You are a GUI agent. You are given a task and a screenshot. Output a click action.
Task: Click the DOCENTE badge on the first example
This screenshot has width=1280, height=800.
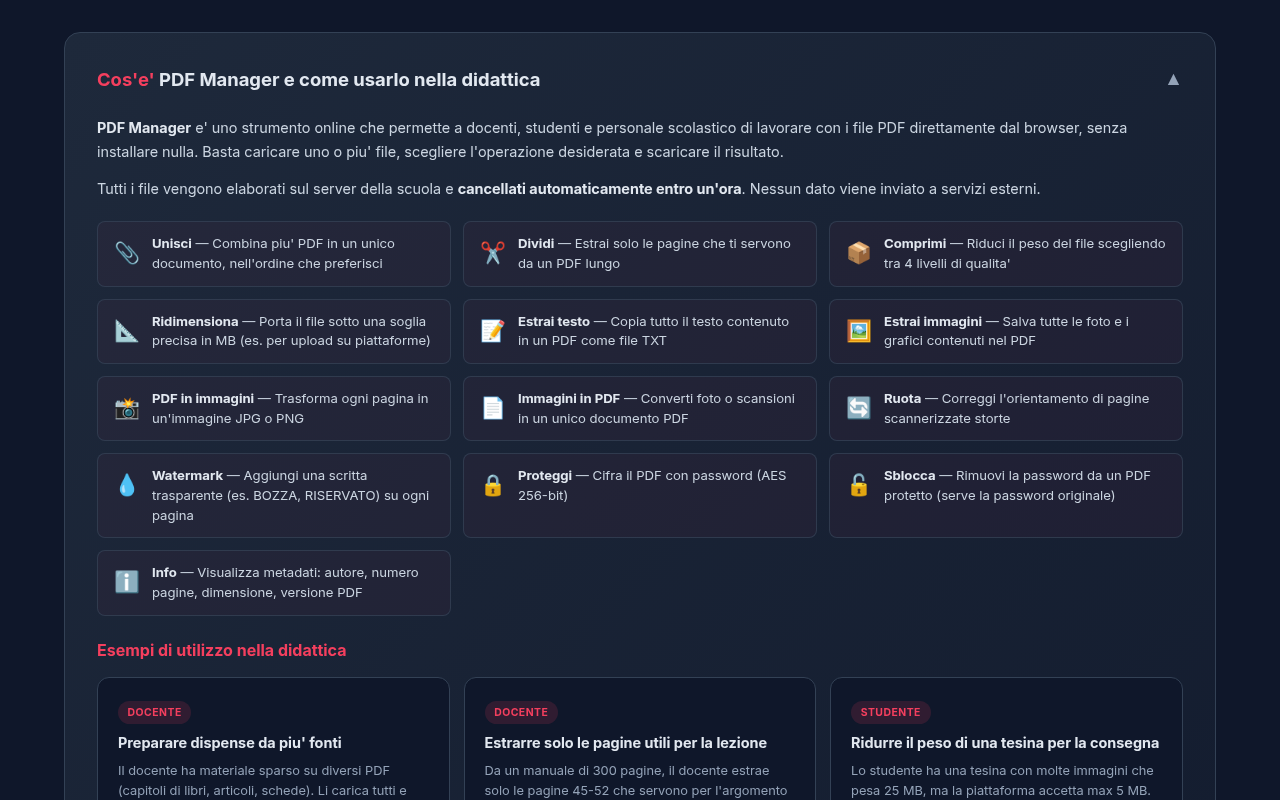[x=154, y=712]
